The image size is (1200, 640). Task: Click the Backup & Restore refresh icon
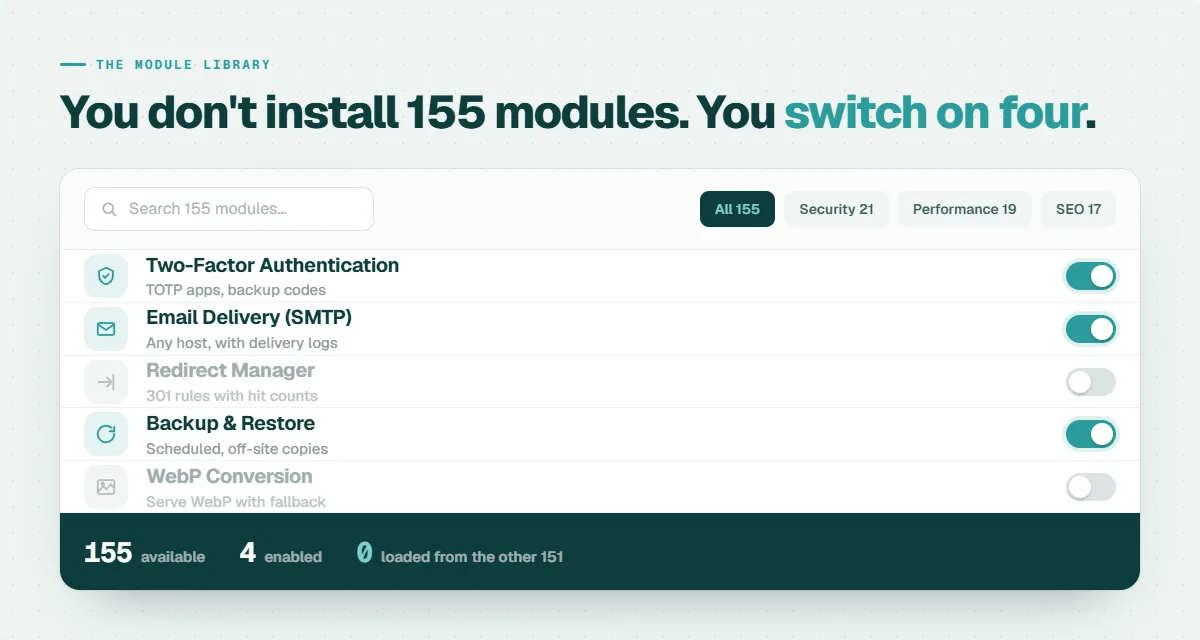tap(106, 434)
